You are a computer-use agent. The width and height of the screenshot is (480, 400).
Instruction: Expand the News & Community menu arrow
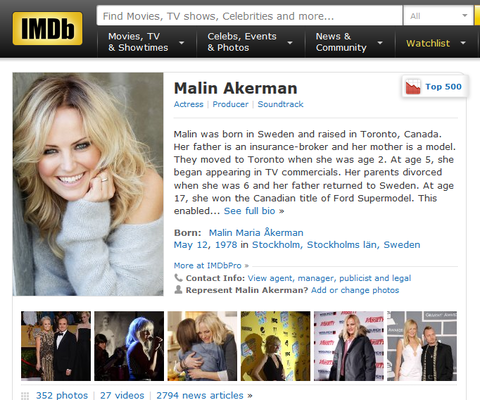pos(380,43)
